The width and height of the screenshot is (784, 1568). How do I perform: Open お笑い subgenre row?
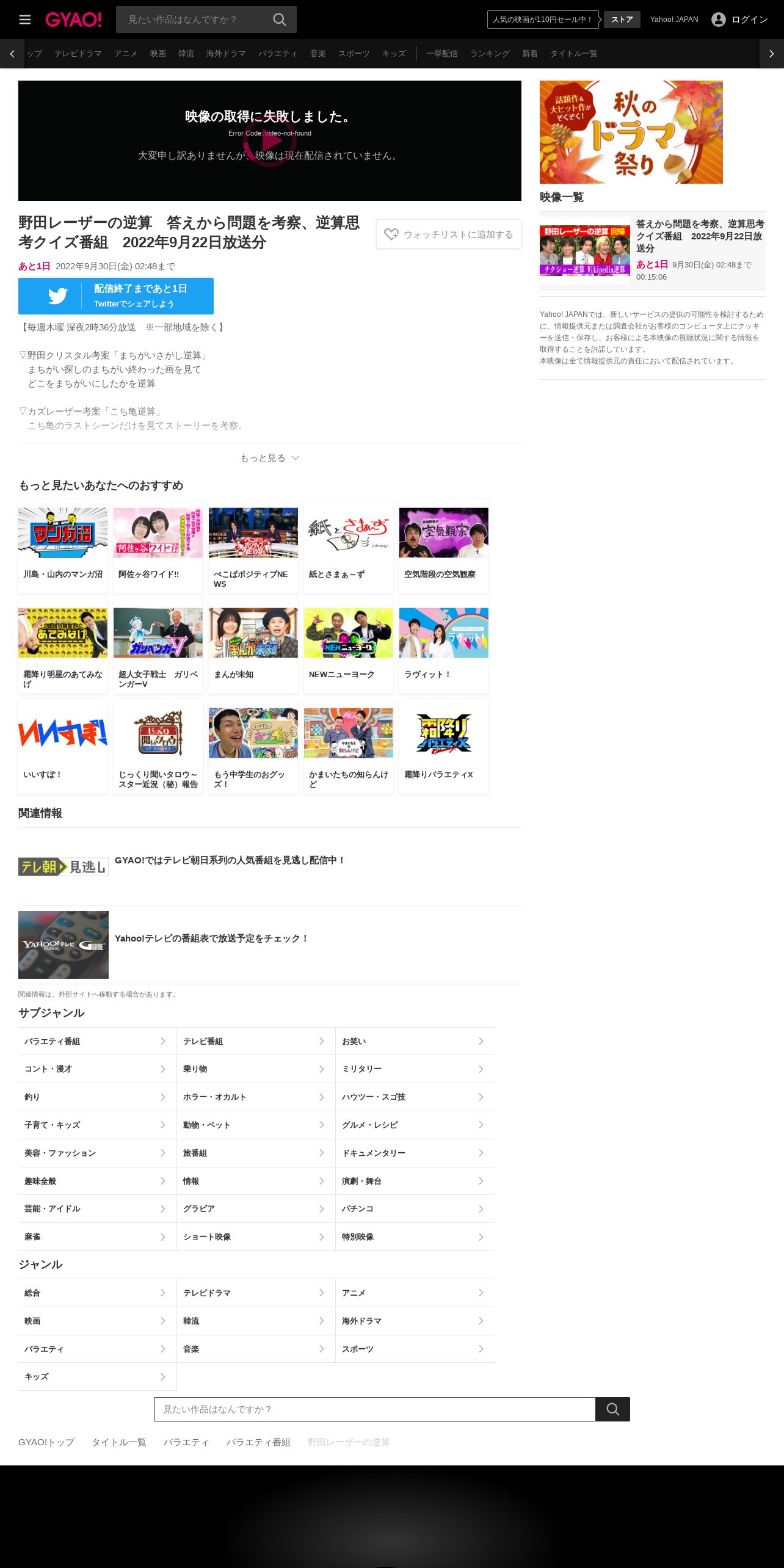coord(415,1041)
